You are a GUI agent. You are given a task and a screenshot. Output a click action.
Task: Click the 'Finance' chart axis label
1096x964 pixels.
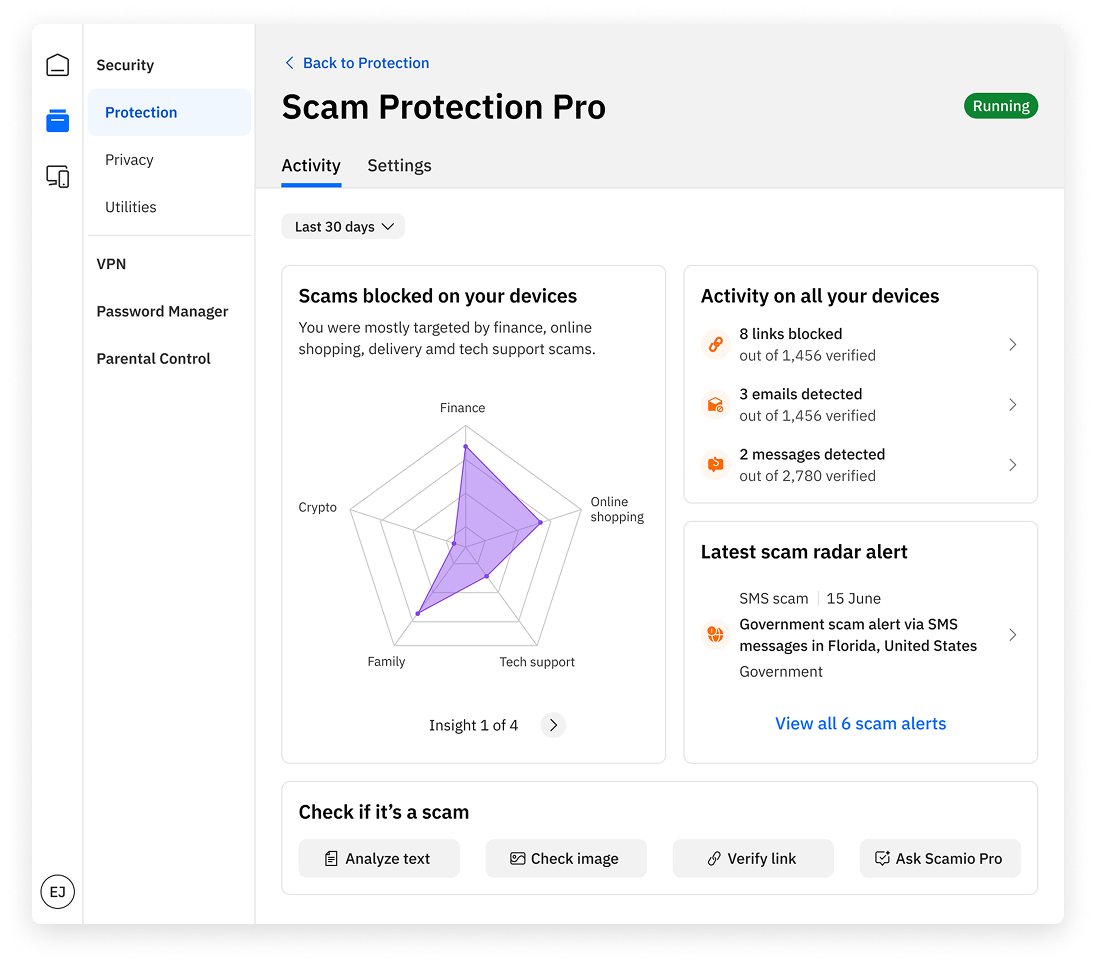(462, 408)
